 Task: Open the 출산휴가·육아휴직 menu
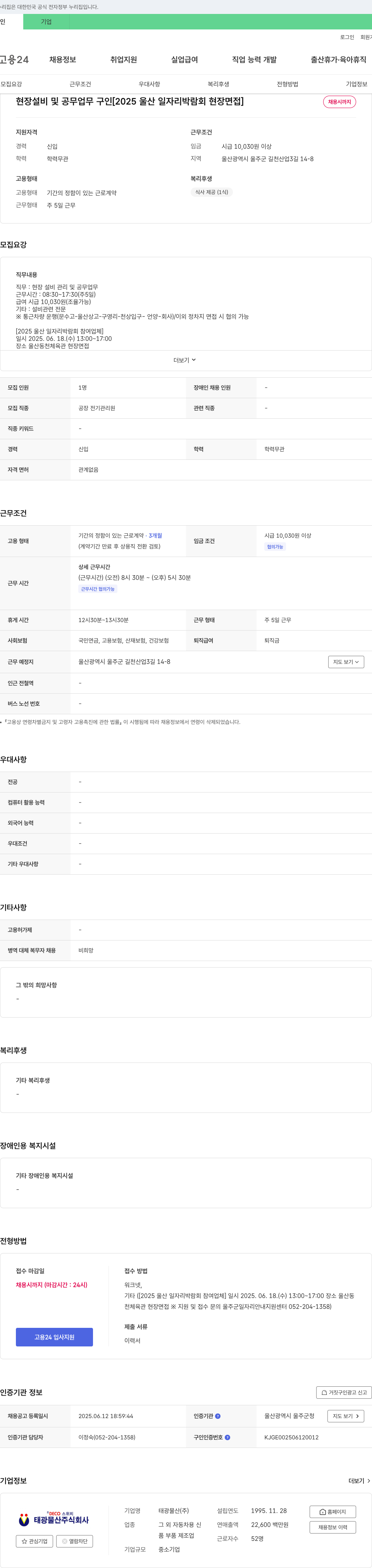coord(339,60)
